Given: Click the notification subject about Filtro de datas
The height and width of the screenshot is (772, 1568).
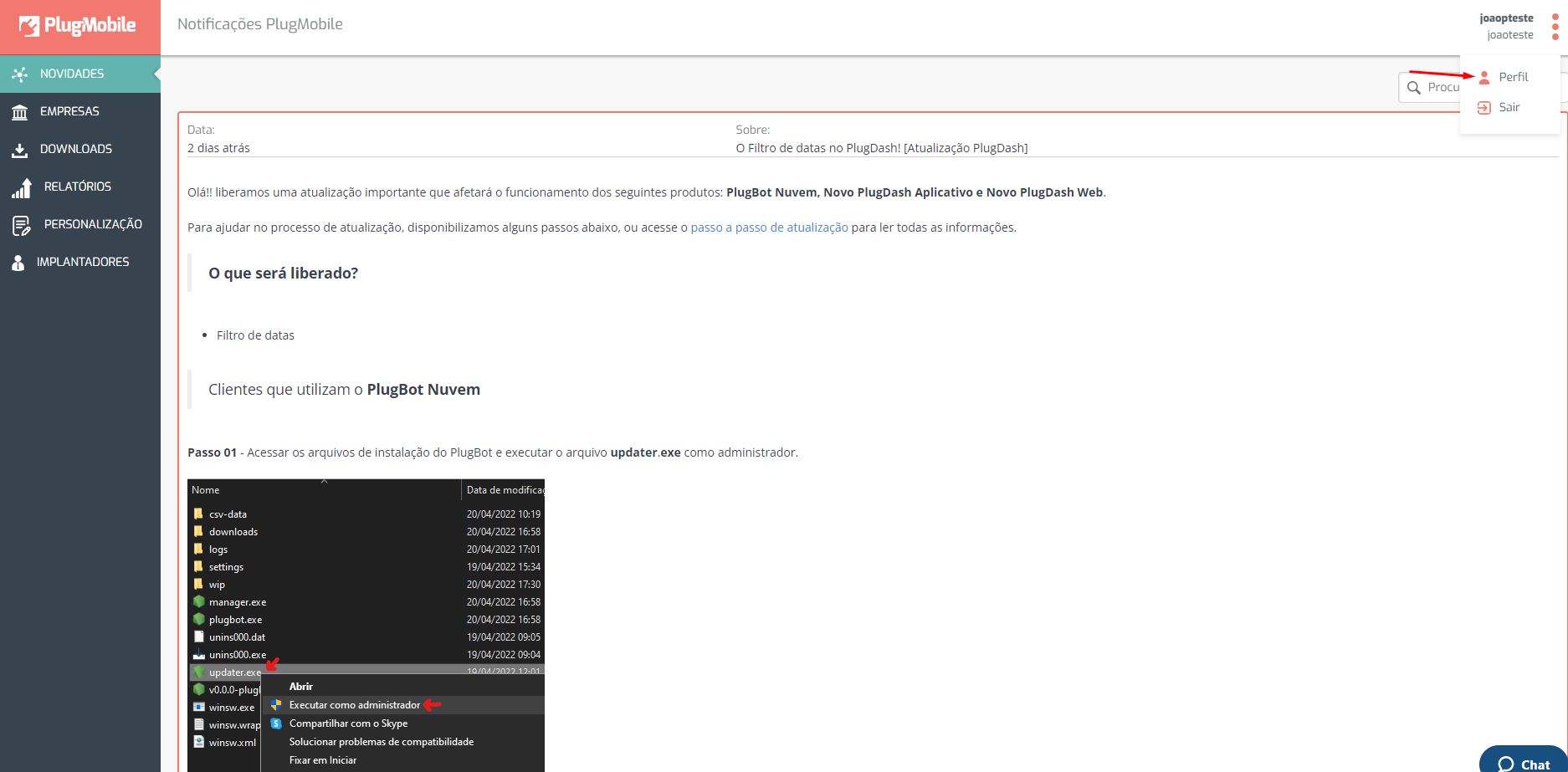Looking at the screenshot, I should [x=882, y=148].
